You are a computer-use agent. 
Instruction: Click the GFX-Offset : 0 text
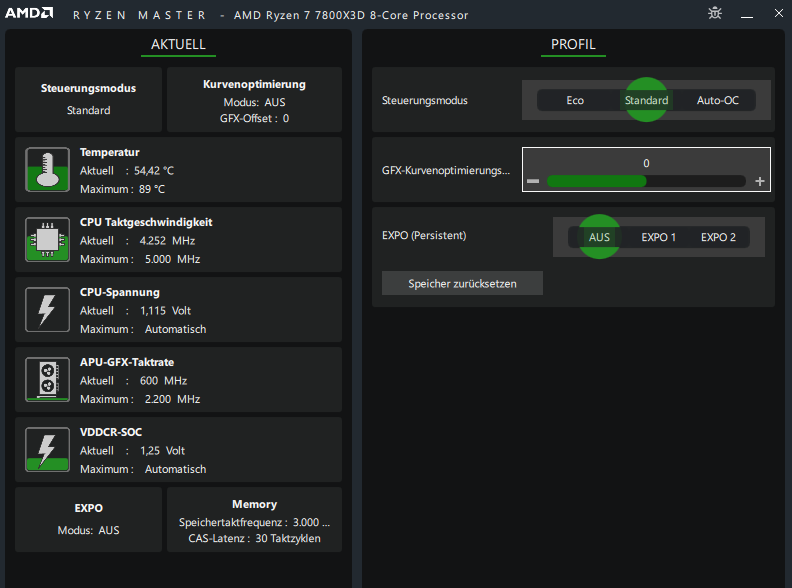tap(254, 118)
